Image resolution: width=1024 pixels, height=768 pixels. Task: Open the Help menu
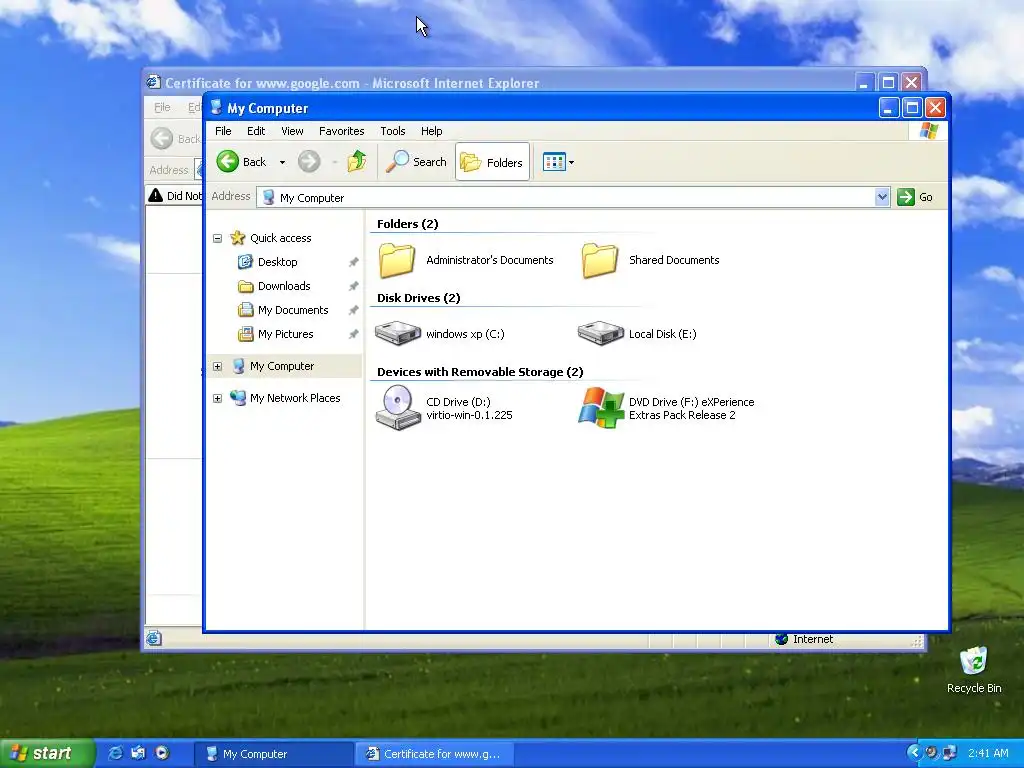click(432, 131)
